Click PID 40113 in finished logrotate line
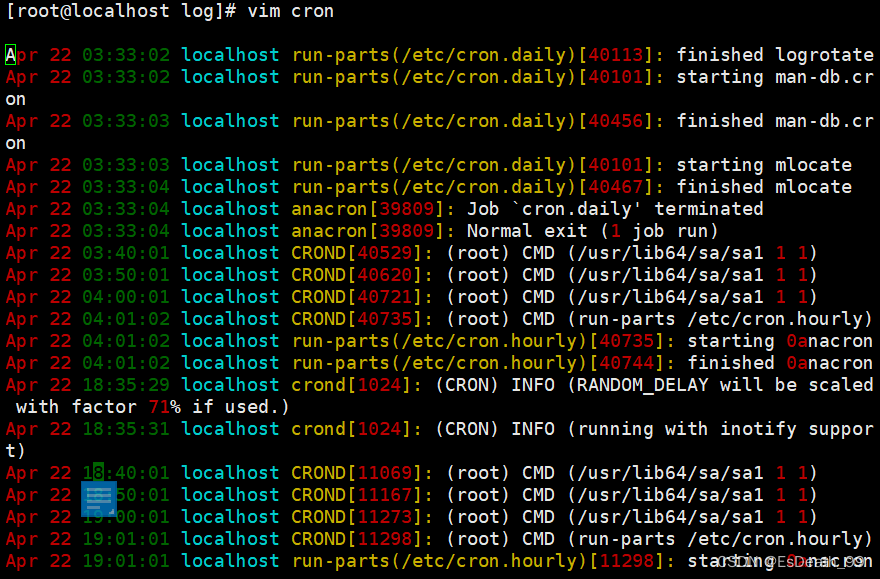 [x=616, y=55]
